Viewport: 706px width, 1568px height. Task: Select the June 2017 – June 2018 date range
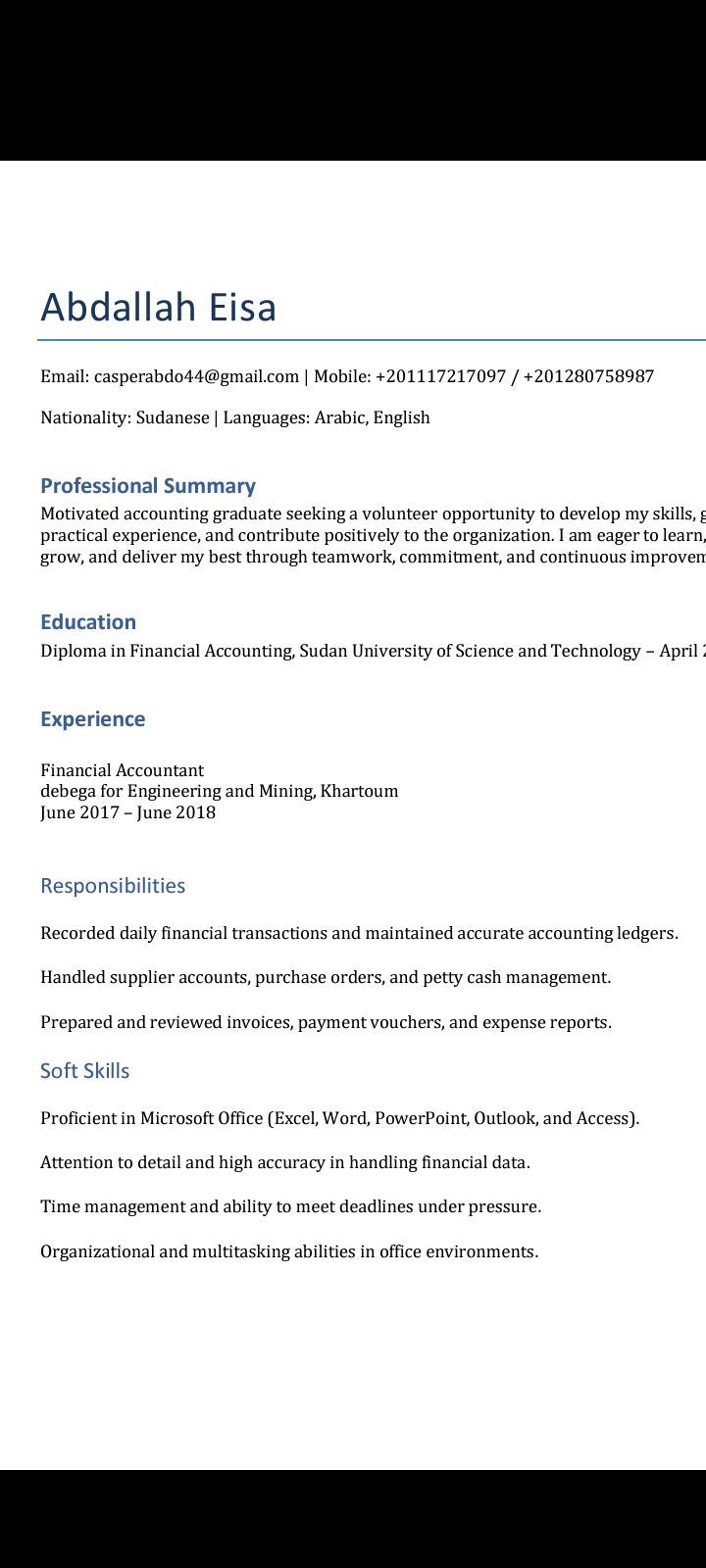(127, 812)
